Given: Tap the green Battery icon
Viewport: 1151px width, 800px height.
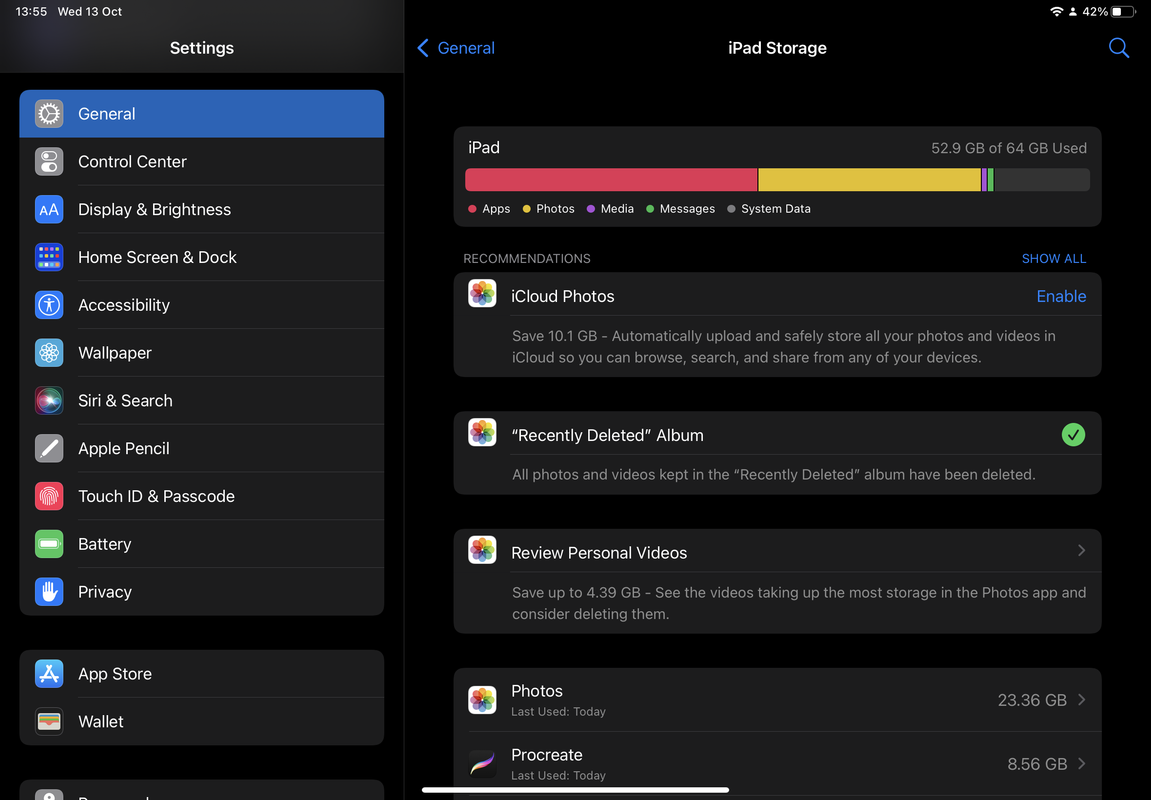Looking at the screenshot, I should pyautogui.click(x=49, y=544).
